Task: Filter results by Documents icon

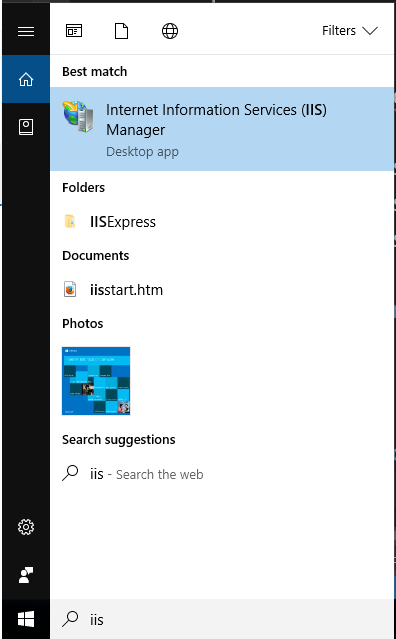Action: point(121,31)
